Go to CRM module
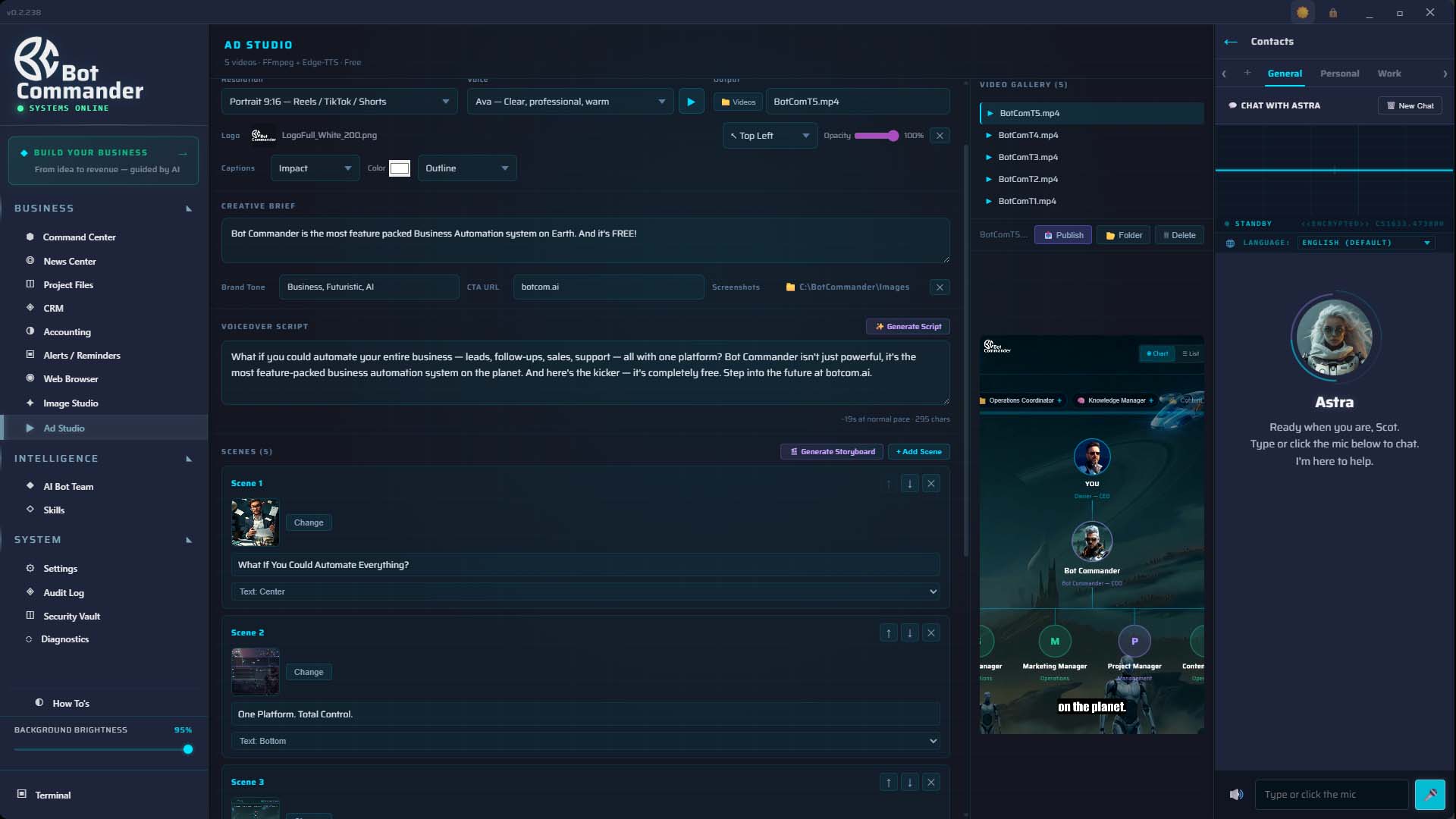This screenshot has width=1456, height=819. 53,309
